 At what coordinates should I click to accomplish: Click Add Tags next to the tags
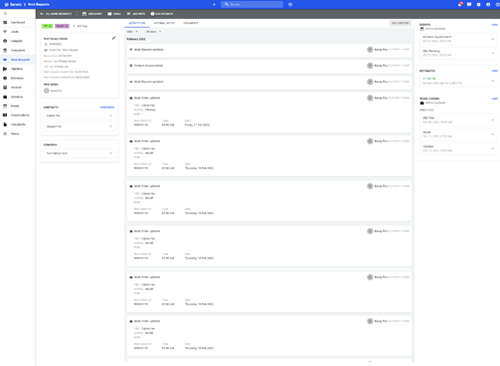pos(80,26)
